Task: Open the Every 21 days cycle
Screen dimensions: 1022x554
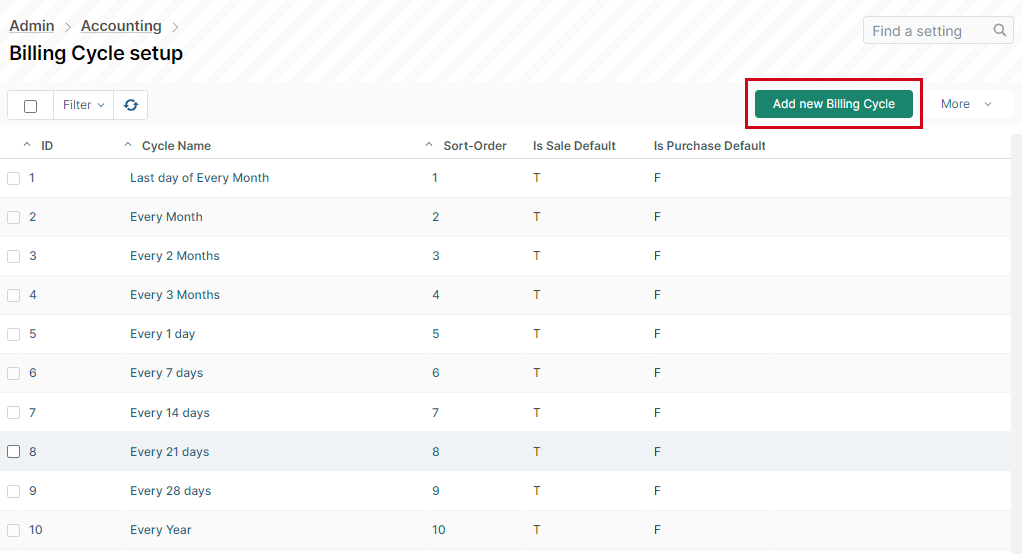Action: pyautogui.click(x=169, y=452)
